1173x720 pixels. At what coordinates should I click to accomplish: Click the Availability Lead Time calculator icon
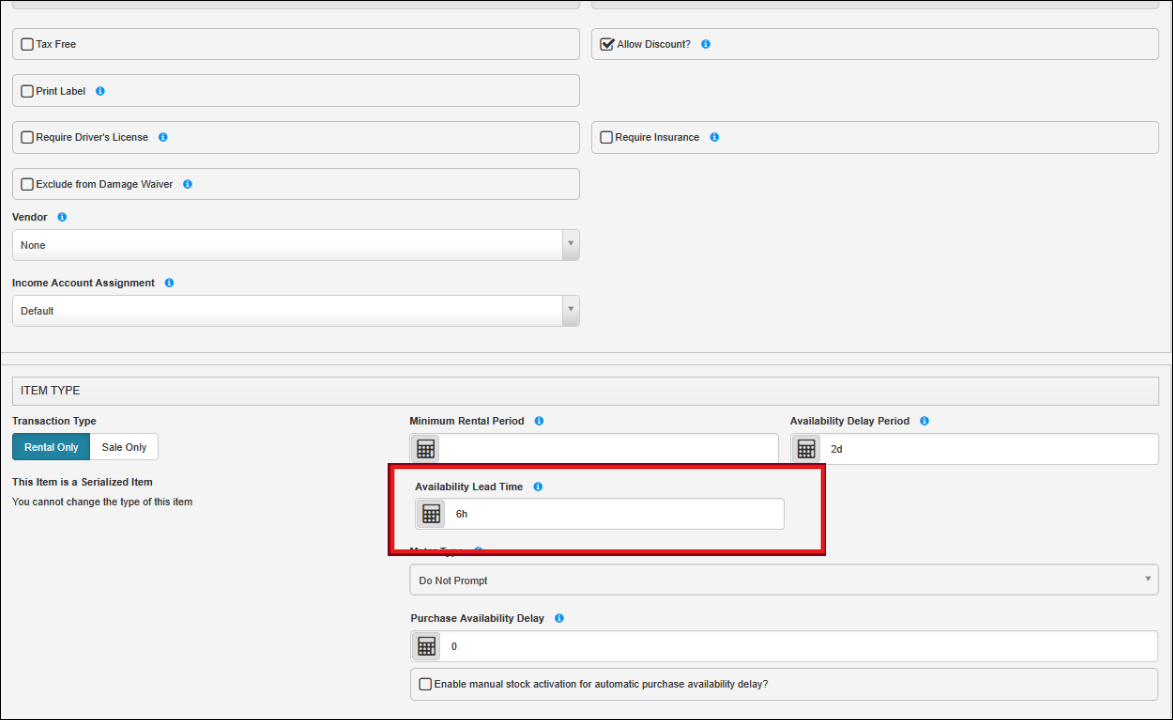pos(431,514)
